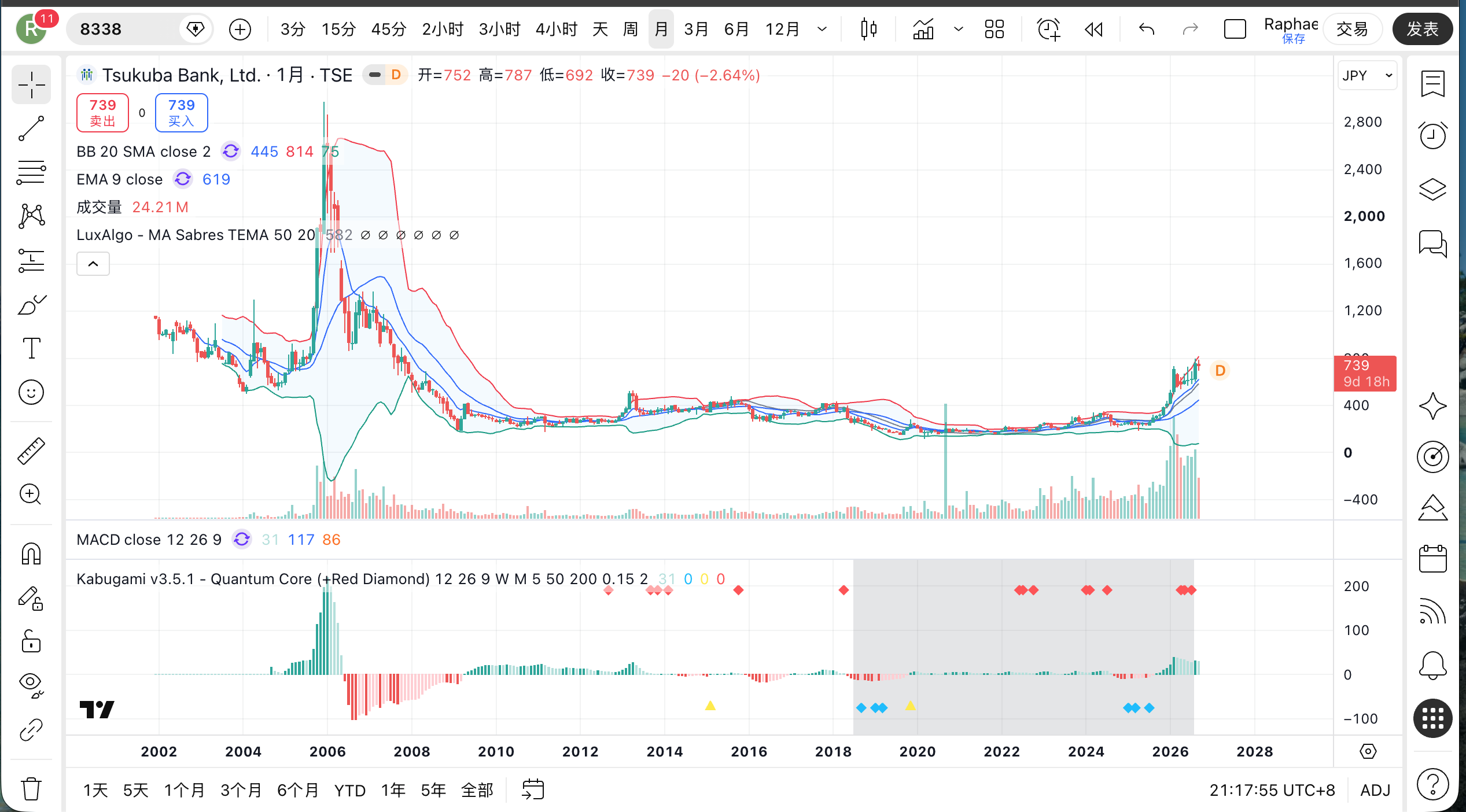Open the chat conversations panel
1466x812 pixels.
pos(1432,243)
